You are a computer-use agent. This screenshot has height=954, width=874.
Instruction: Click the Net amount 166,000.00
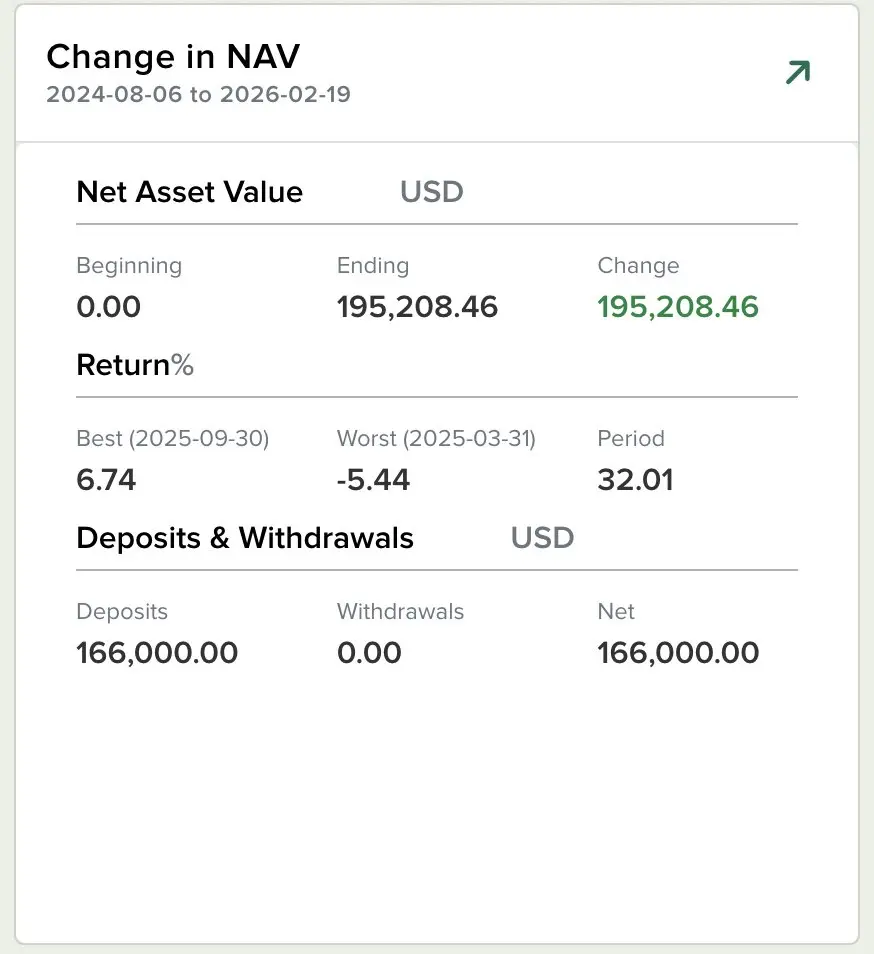coord(678,653)
